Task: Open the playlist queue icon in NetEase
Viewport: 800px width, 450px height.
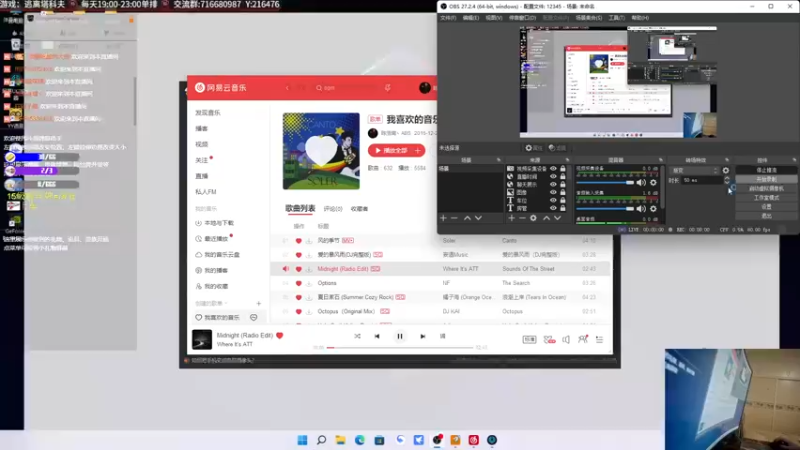Action: 599,339
